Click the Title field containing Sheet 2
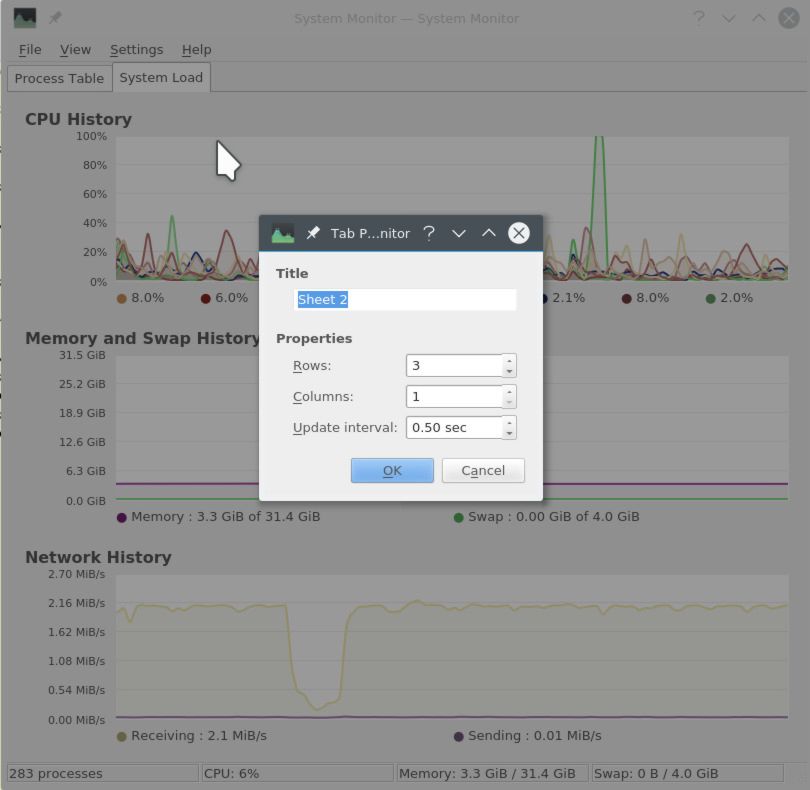 tap(405, 300)
